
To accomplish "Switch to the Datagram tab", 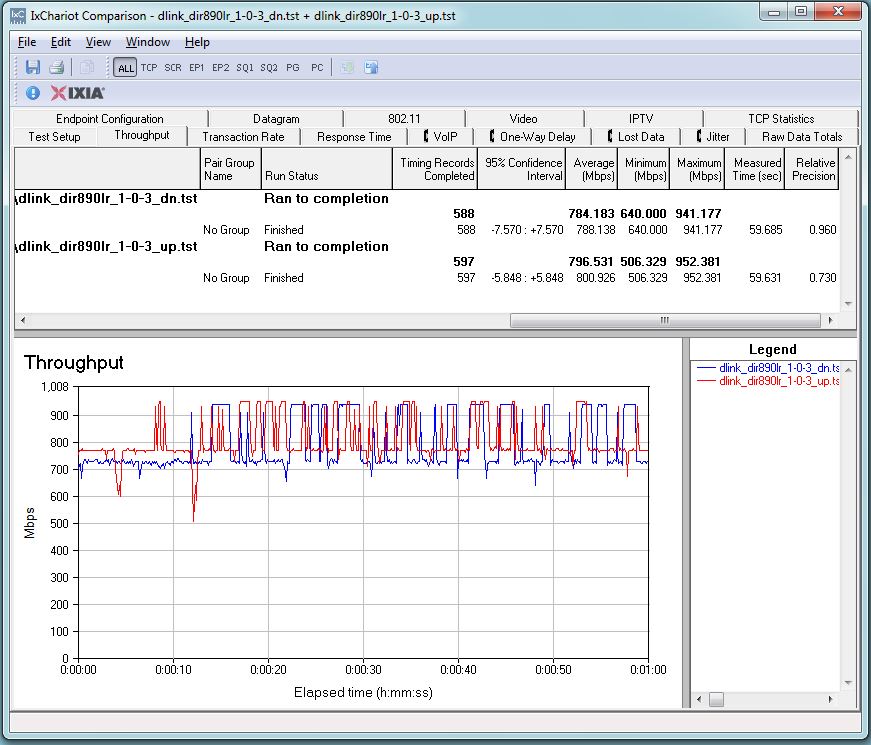I will click(x=276, y=118).
